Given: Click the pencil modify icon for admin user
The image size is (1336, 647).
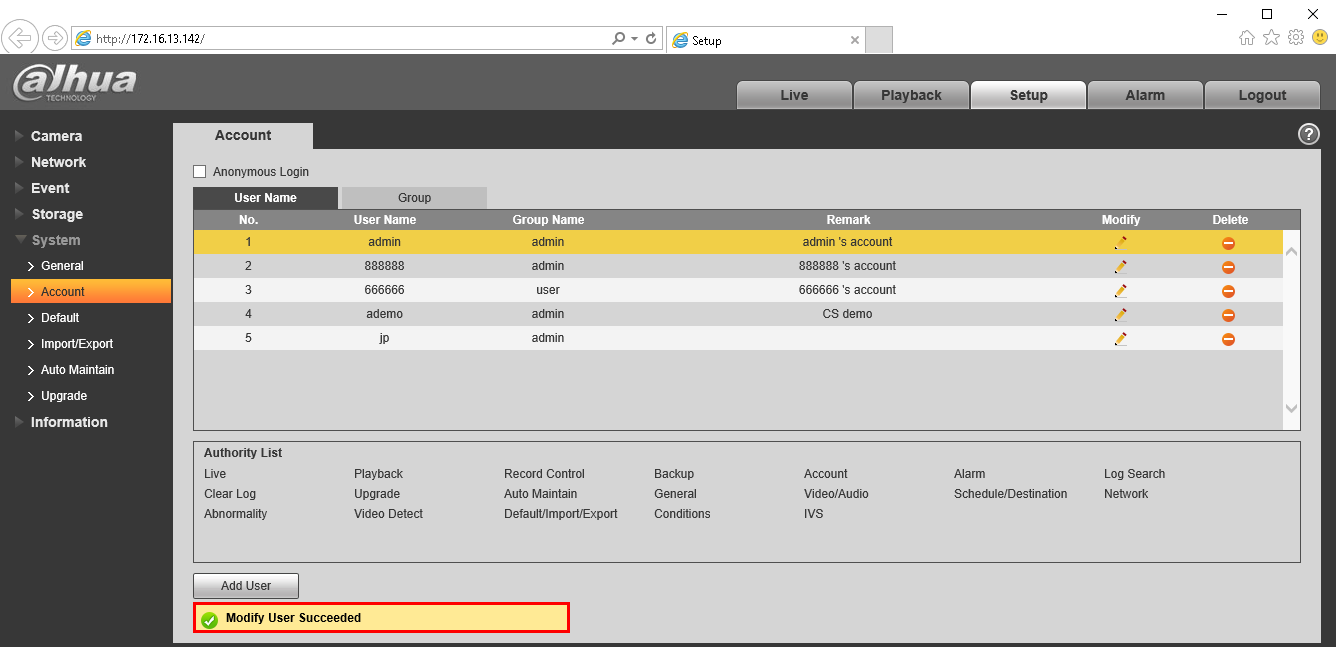Looking at the screenshot, I should pyautogui.click(x=1120, y=242).
